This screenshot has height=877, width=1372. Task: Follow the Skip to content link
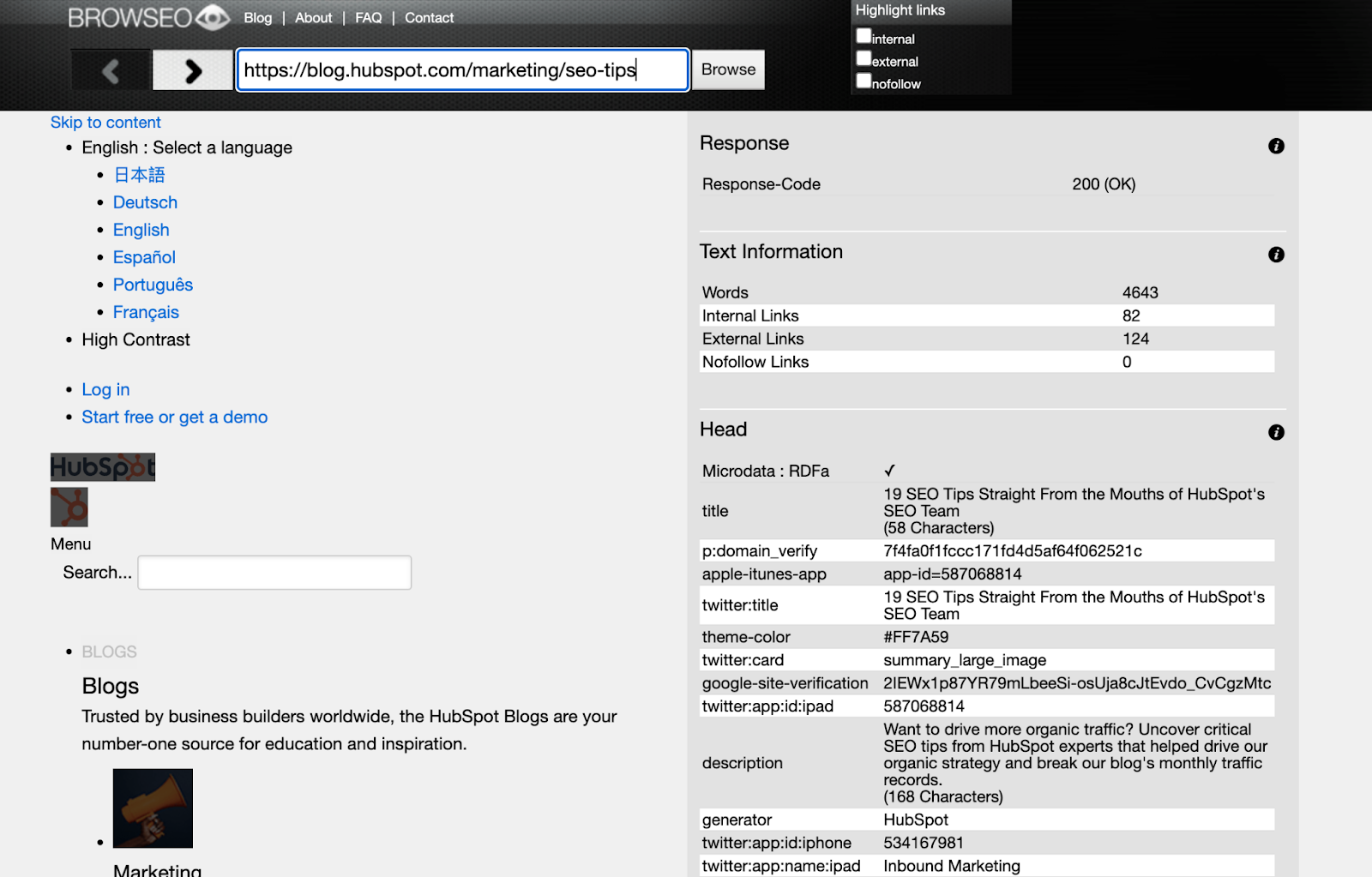(105, 123)
